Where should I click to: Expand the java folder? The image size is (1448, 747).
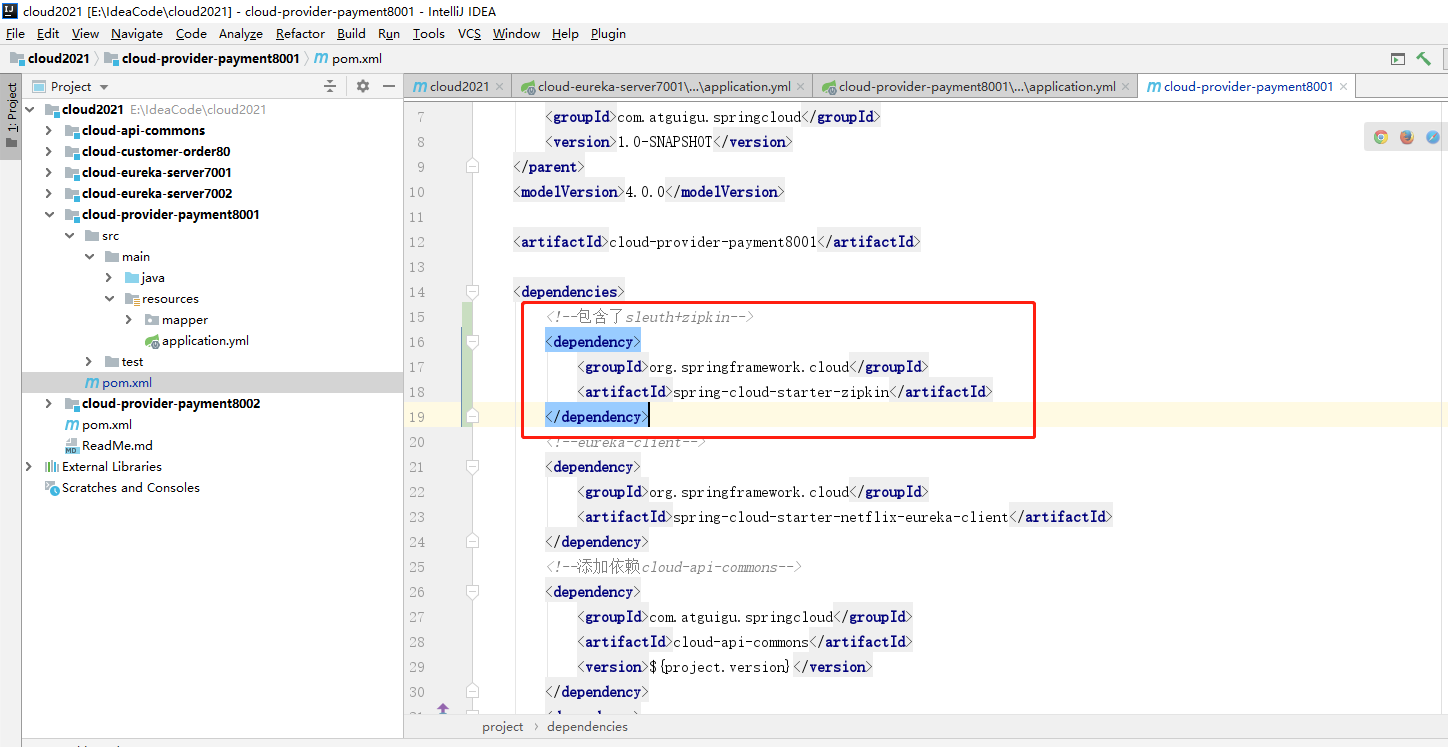tap(109, 278)
